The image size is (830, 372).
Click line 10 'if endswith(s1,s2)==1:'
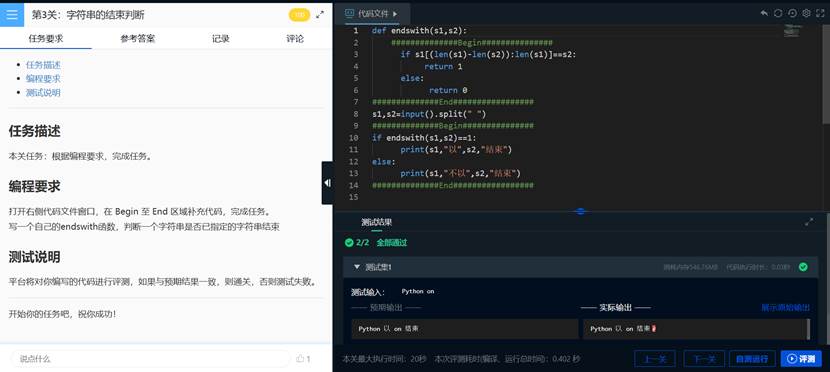coord(425,138)
